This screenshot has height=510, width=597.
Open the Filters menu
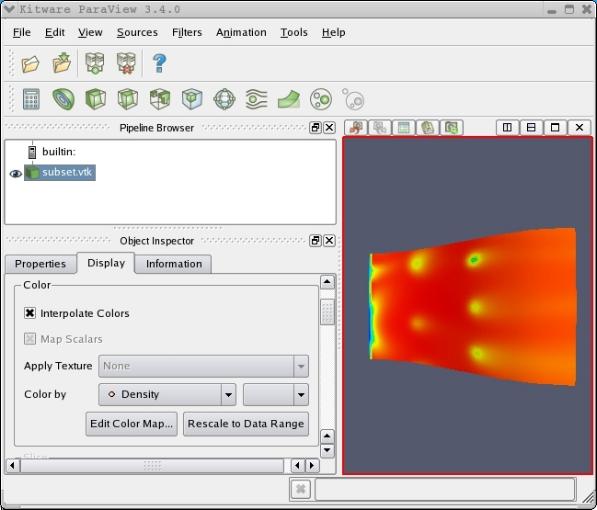(x=187, y=32)
